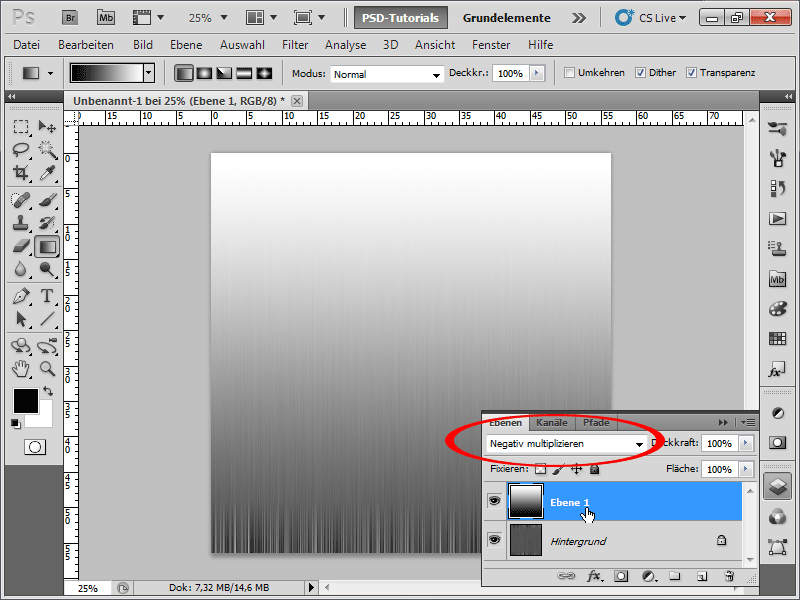This screenshot has height=600, width=800.
Task: Select the Hand tool
Action: 21,368
